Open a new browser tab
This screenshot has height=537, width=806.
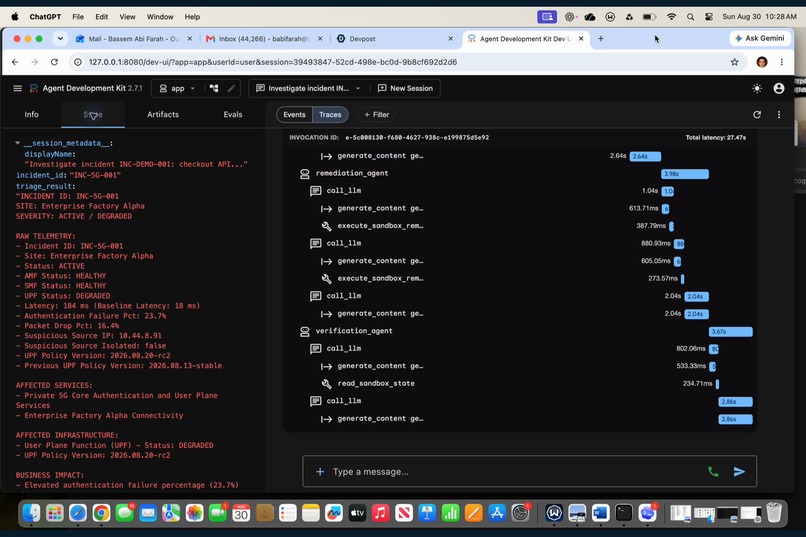[x=600, y=39]
